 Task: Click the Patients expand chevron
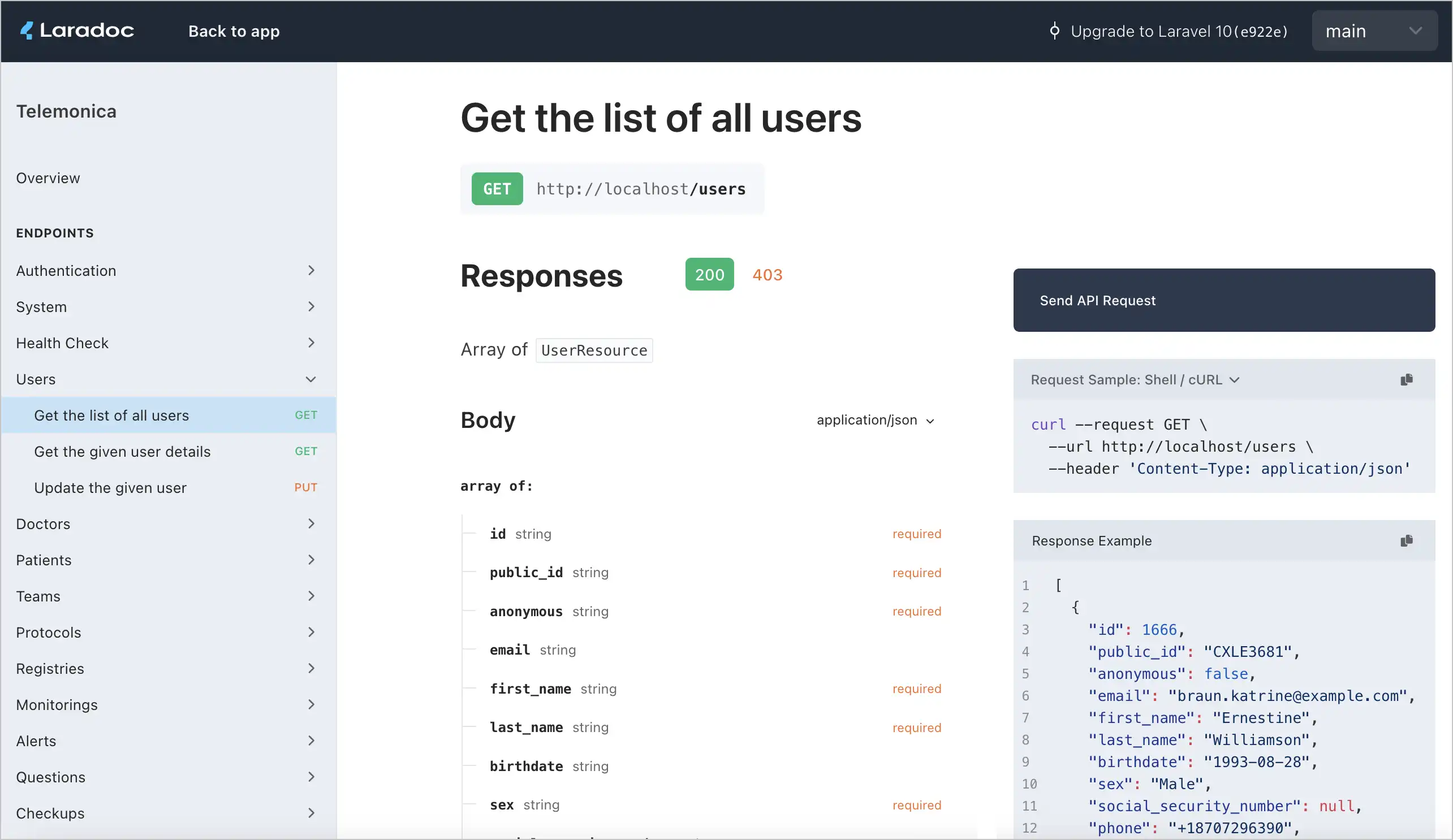point(311,560)
